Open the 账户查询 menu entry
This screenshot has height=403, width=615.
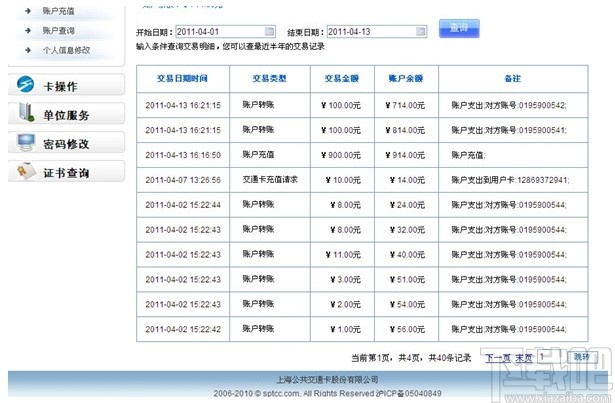coord(58,31)
